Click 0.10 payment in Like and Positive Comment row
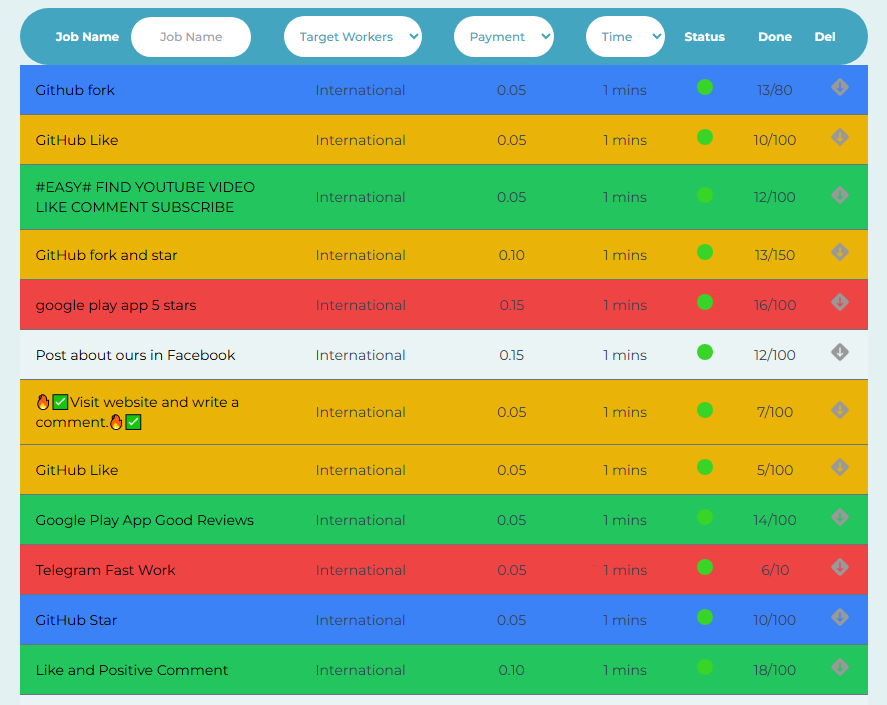Image resolution: width=887 pixels, height=705 pixels. coord(511,670)
